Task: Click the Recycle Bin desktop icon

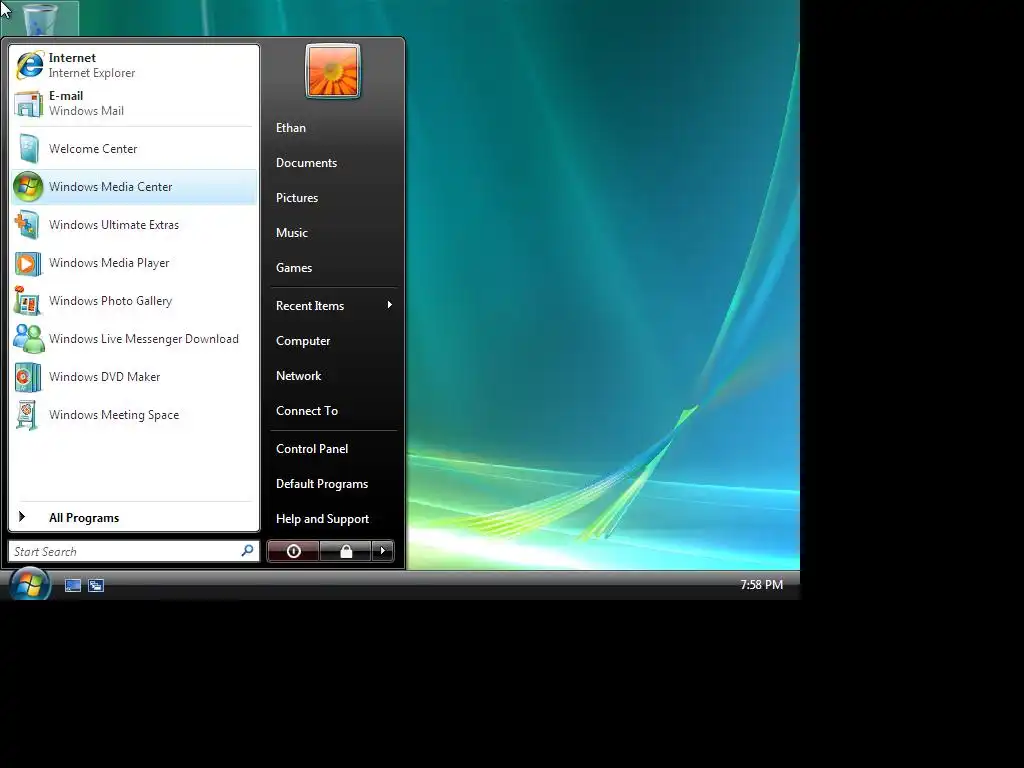Action: (40, 18)
